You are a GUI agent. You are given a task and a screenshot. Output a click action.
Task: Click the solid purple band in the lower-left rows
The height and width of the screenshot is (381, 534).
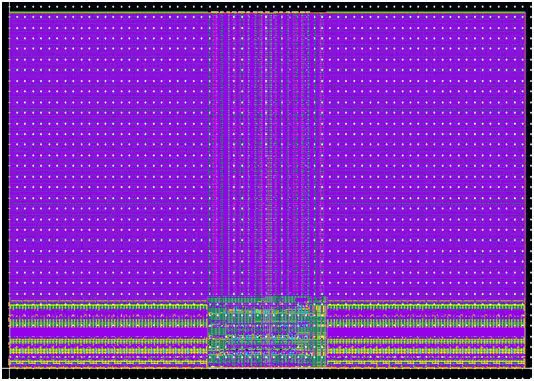108,332
